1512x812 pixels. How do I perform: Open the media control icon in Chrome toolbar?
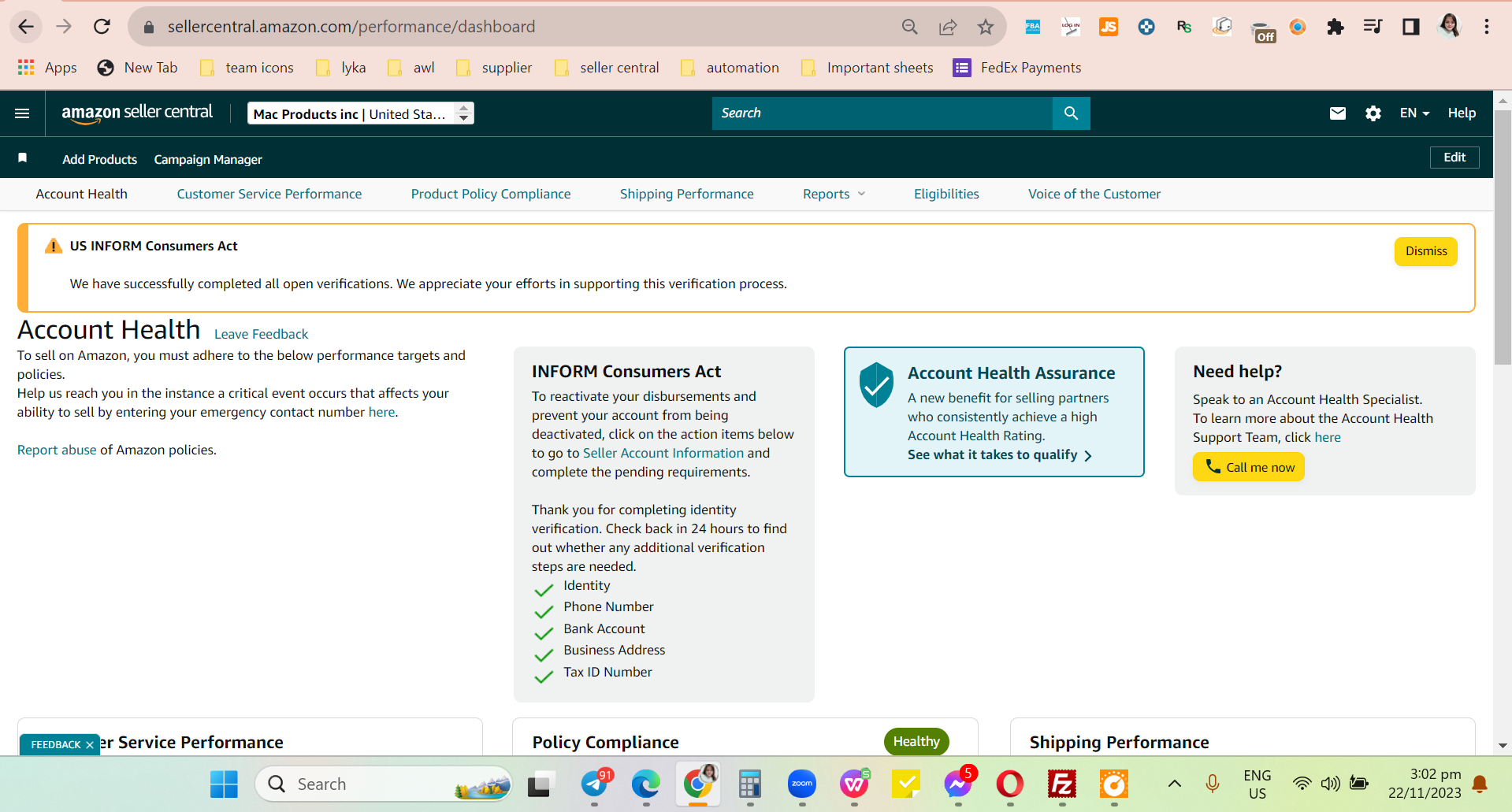click(x=1373, y=27)
